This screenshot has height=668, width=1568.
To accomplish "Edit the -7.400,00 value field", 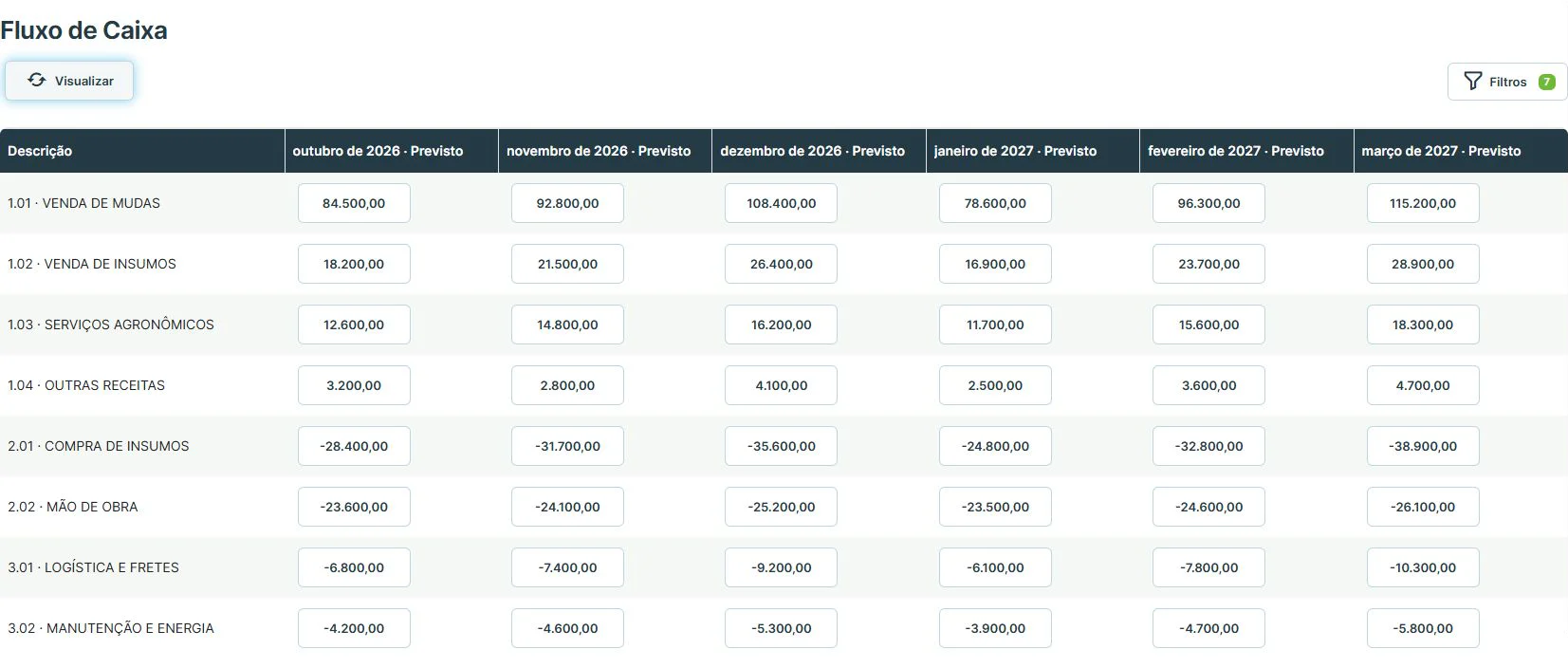I will coord(567,567).
